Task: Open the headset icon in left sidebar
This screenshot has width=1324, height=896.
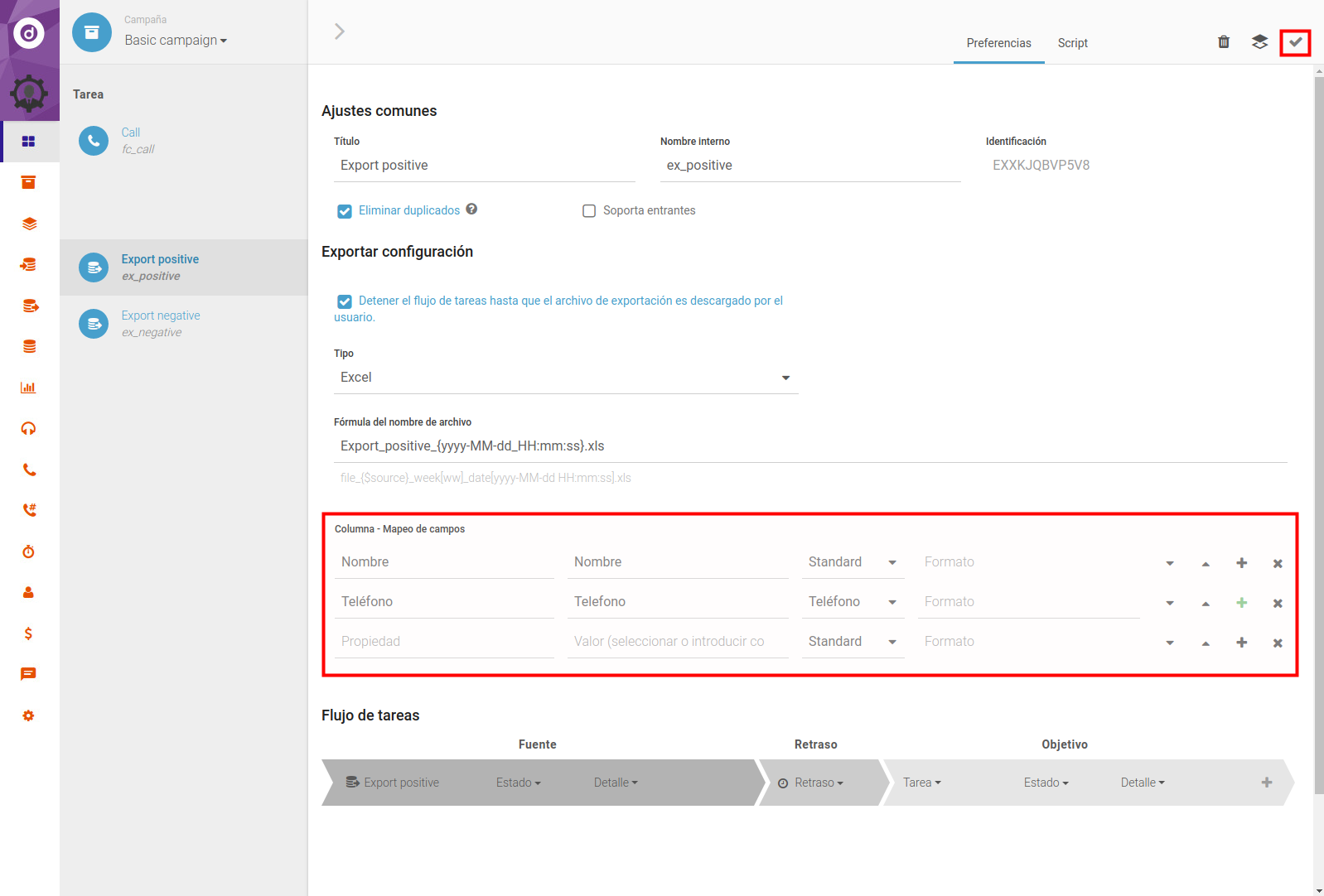Action: [29, 428]
